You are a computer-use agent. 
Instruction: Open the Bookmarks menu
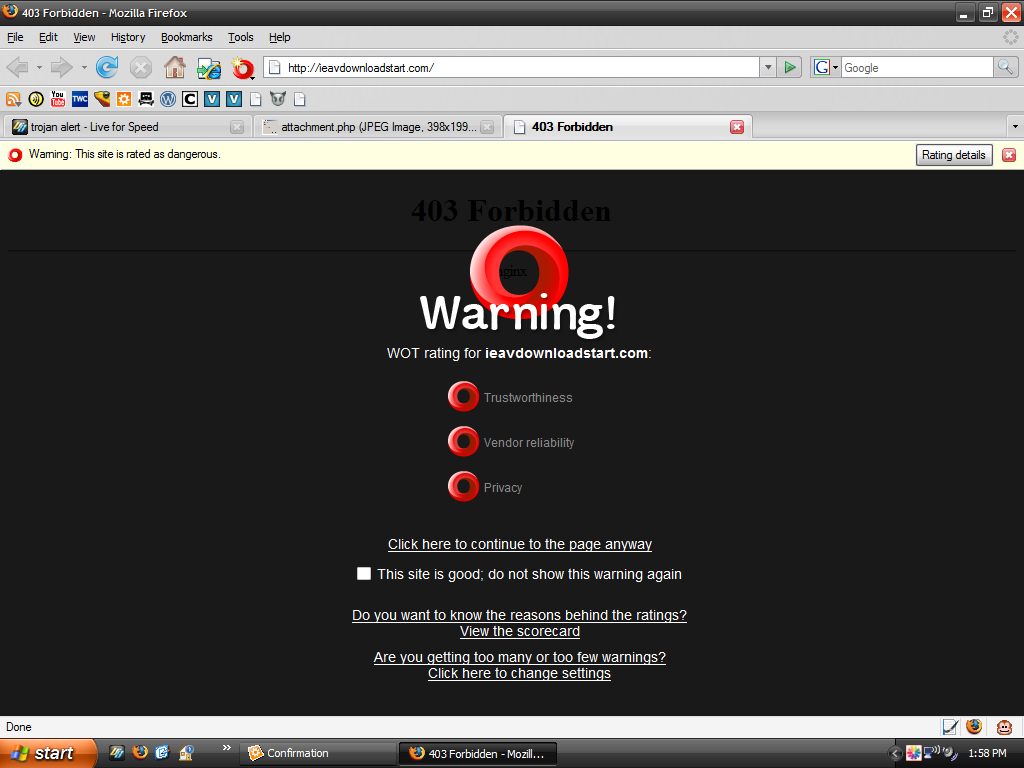coord(187,37)
